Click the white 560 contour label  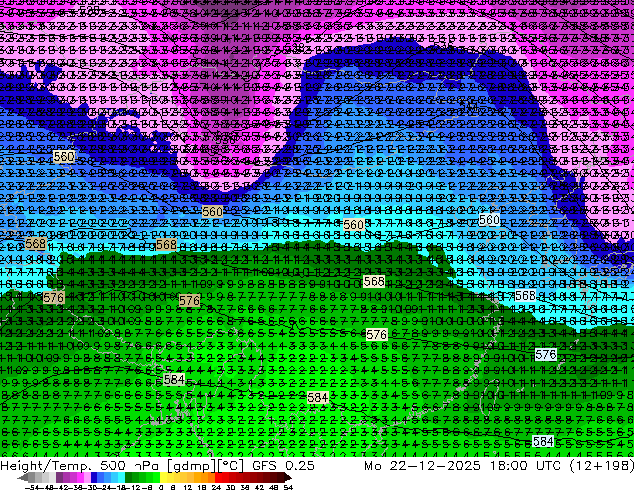click(489, 220)
